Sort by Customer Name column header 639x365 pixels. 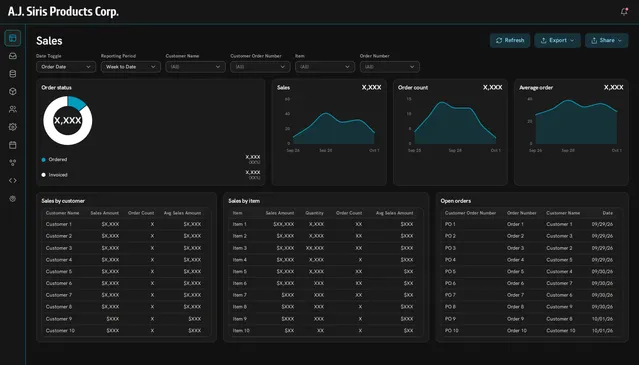pyautogui.click(x=62, y=213)
